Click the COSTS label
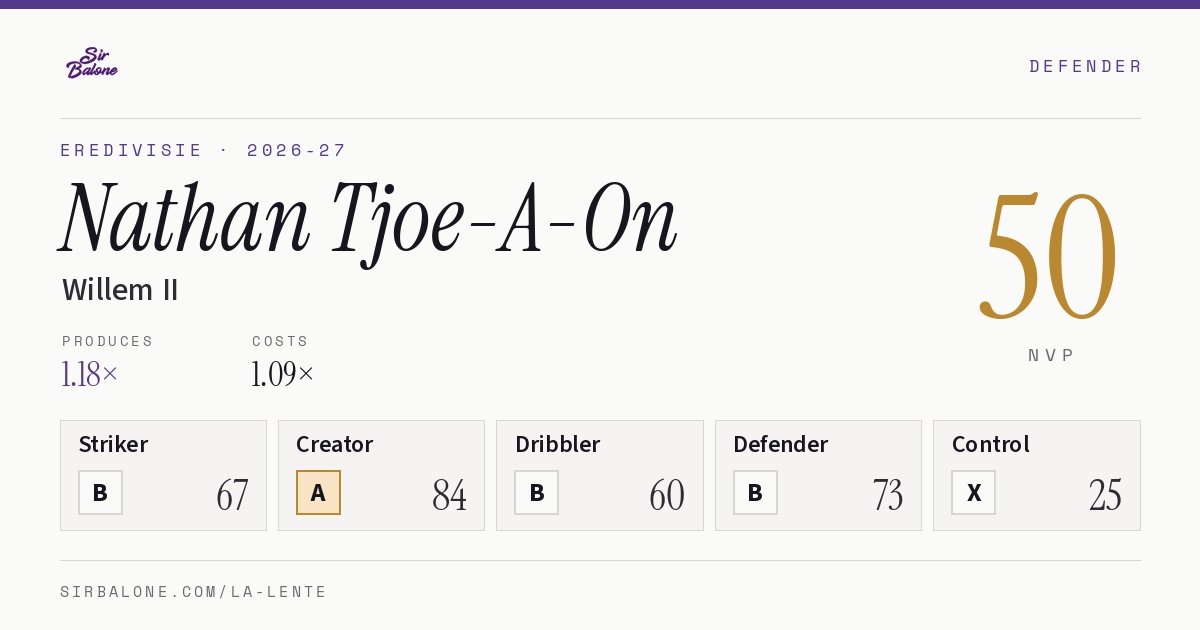Image resolution: width=1200 pixels, height=630 pixels. pos(280,341)
